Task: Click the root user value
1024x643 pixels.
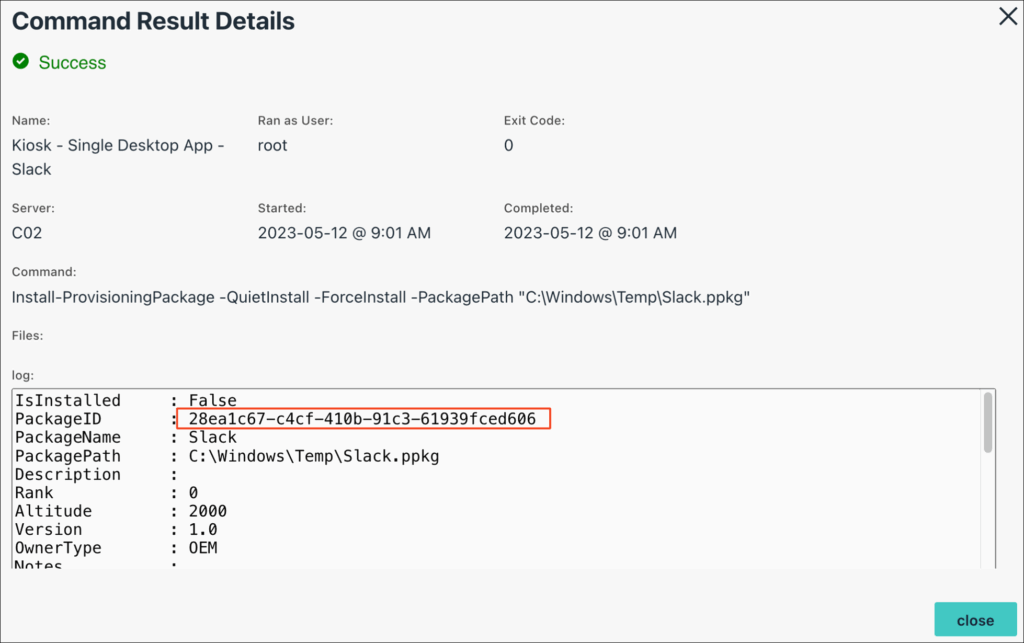Action: [x=272, y=145]
